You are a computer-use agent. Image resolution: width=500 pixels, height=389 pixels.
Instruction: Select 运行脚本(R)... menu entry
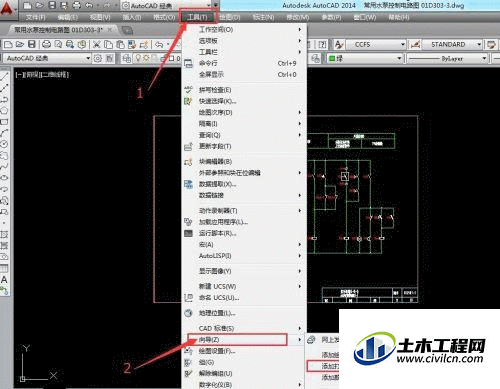click(x=244, y=233)
